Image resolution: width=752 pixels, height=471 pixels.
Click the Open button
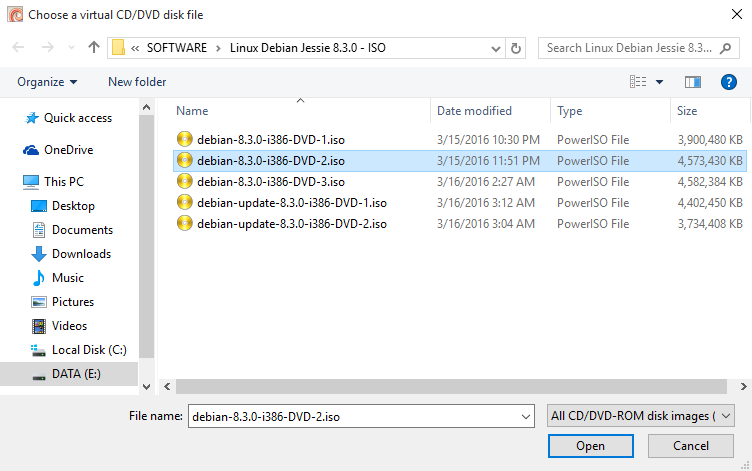click(x=590, y=446)
